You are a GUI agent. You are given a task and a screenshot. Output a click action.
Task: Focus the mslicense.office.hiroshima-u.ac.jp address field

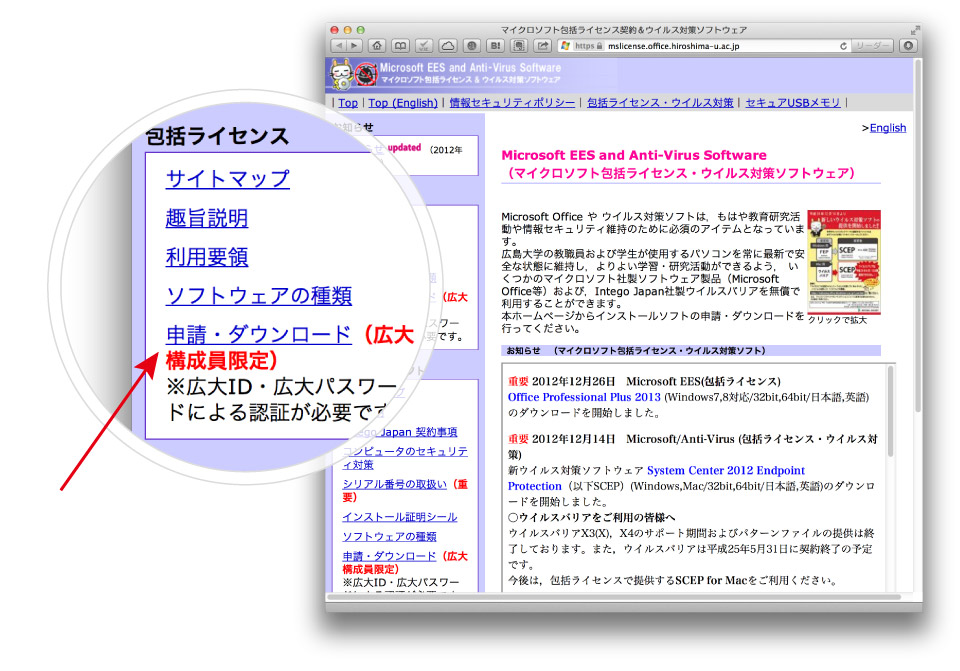coord(704,46)
